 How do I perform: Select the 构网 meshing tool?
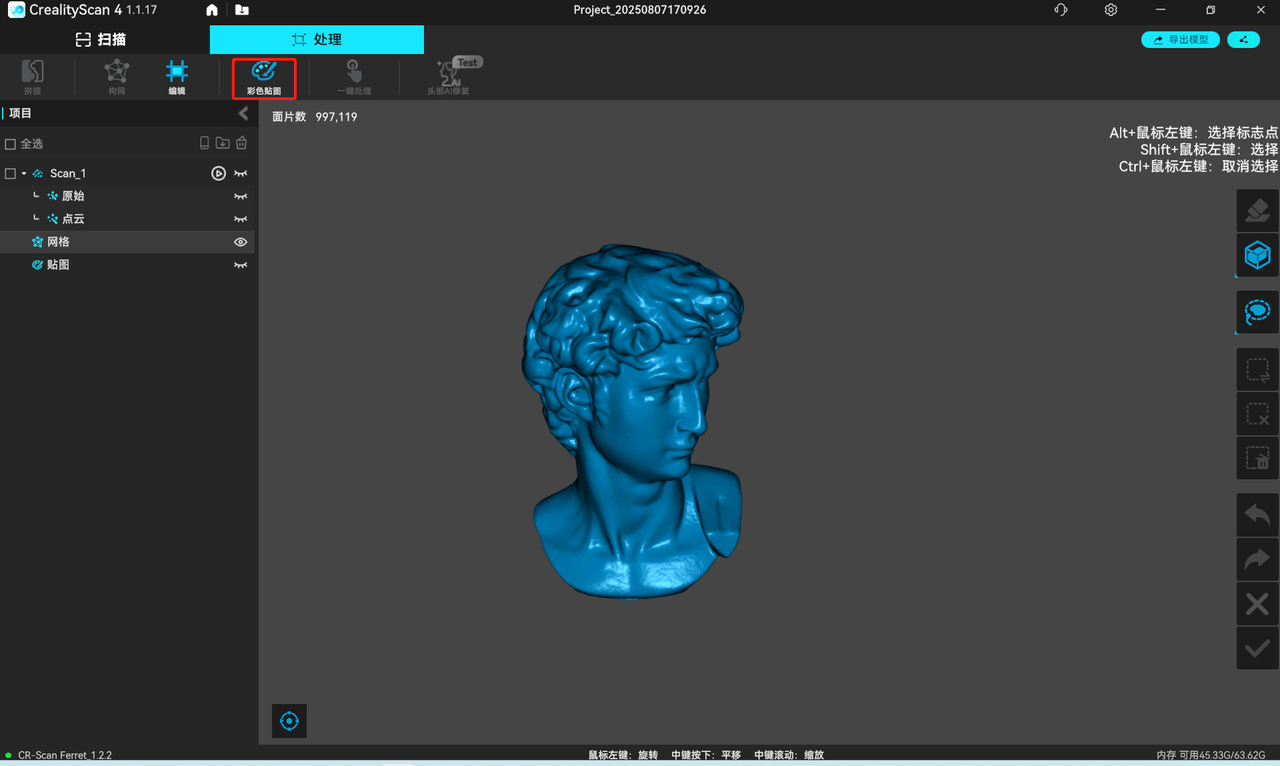(x=117, y=77)
